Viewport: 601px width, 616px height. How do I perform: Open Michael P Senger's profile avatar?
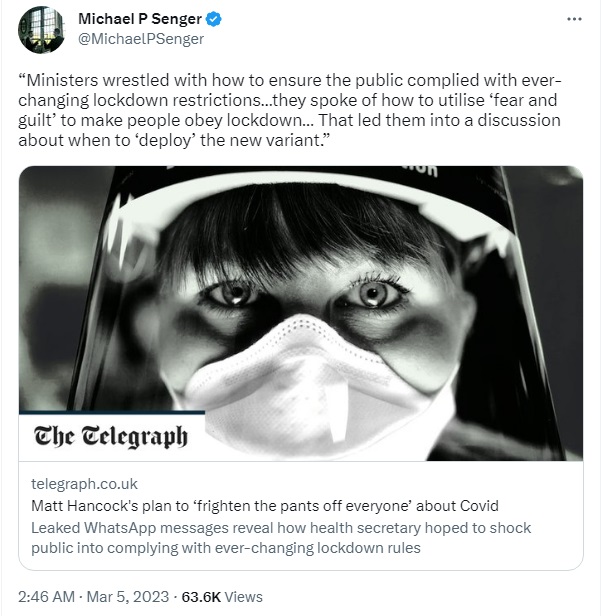point(42,29)
